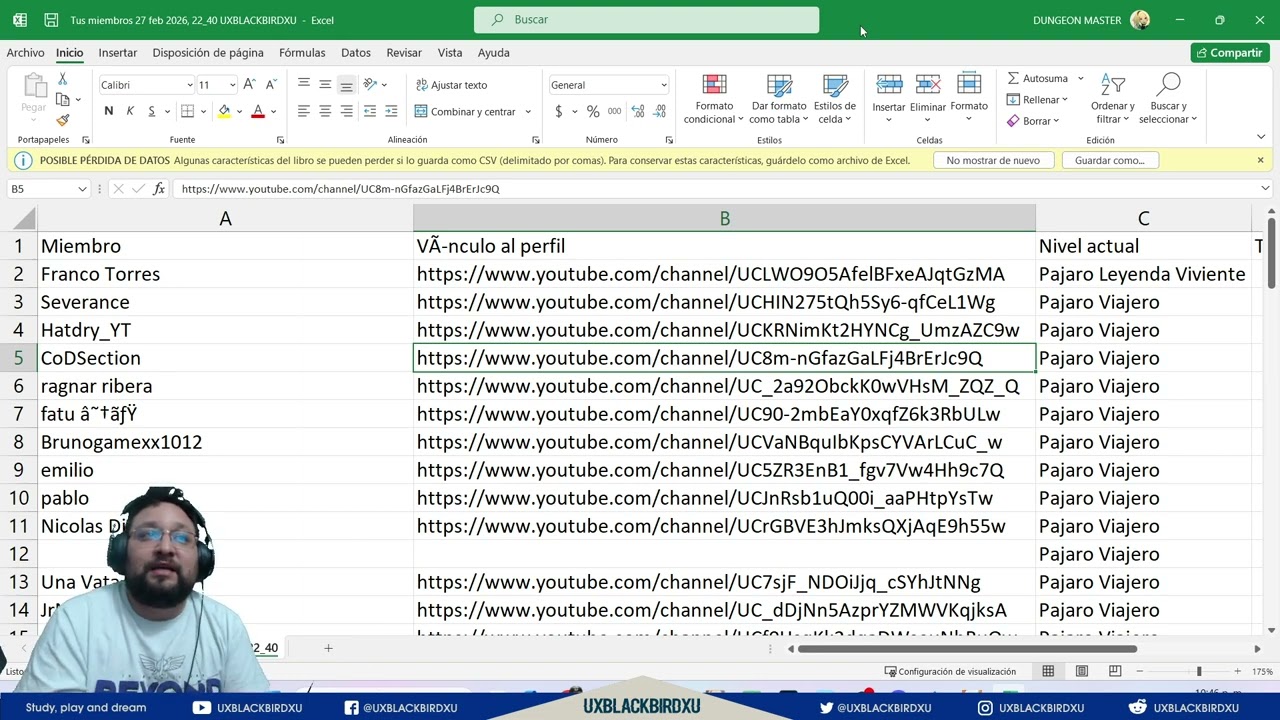The height and width of the screenshot is (720, 1280).
Task: Open the Disposición de página tab
Action: point(208,53)
